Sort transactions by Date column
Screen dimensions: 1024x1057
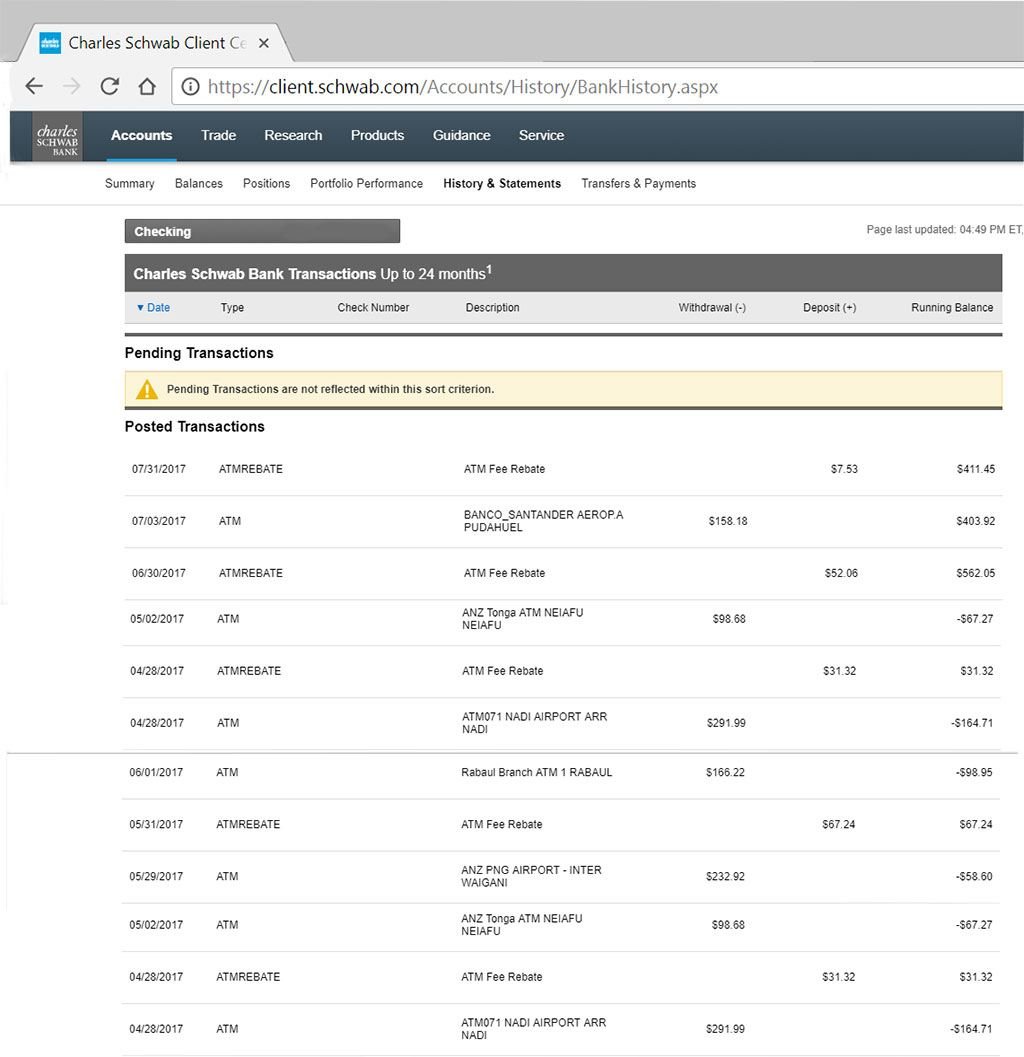(x=154, y=307)
